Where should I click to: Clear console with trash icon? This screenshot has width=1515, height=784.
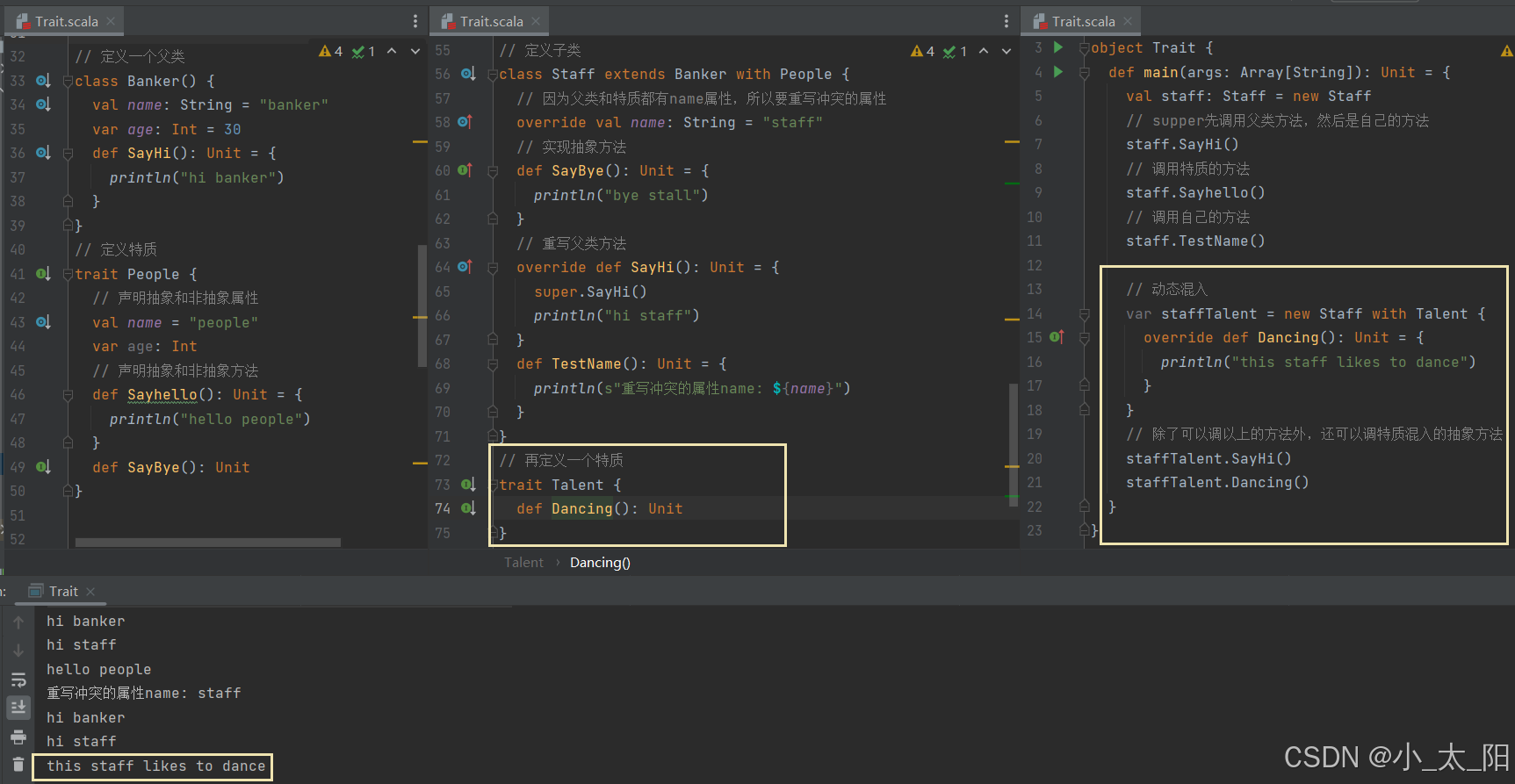18,765
